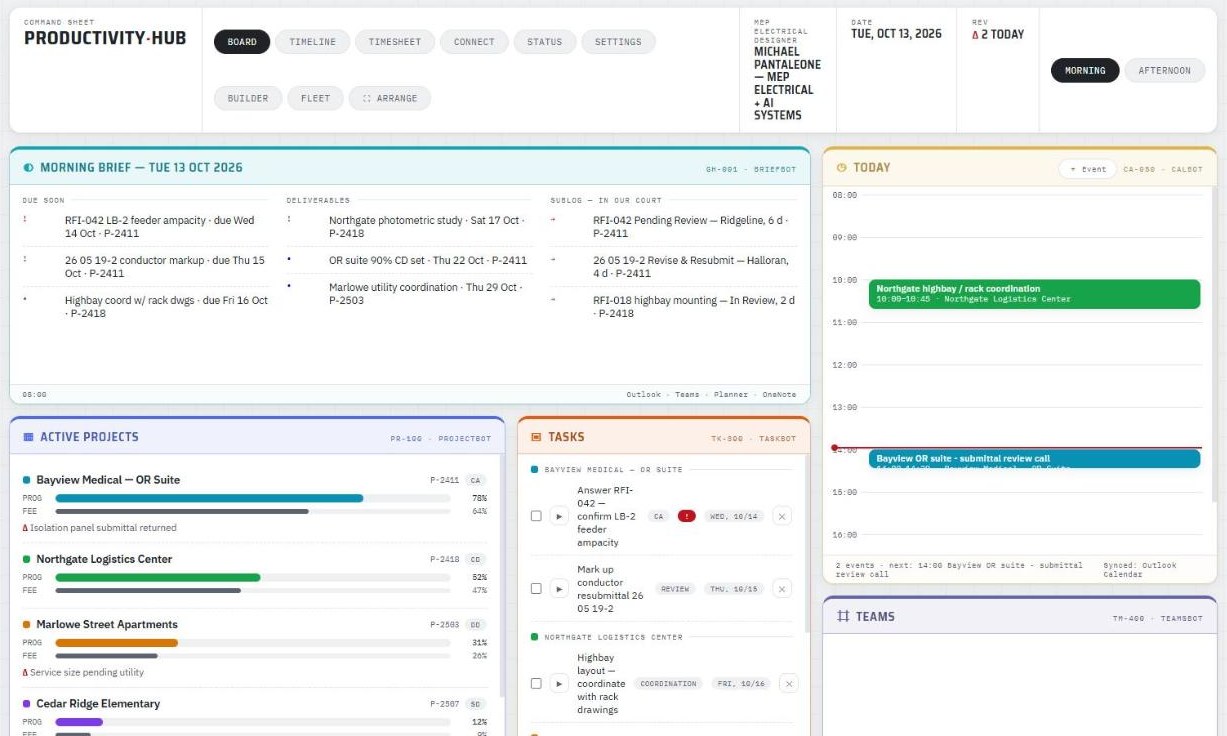Click the Cedar Ridge purple project dot
Image resolution: width=1227 pixels, height=736 pixels.
coord(27,704)
